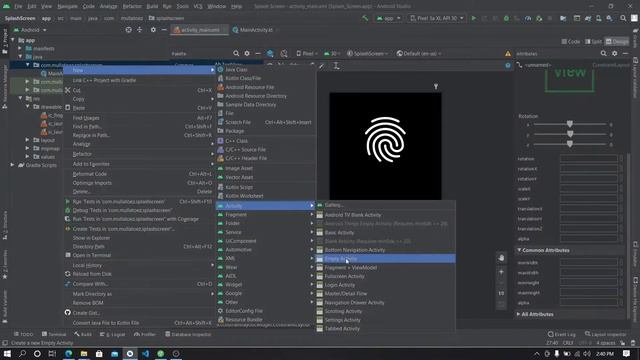640x360 pixels.
Task: Click the hammer Make Project icon
Action: (365, 18)
